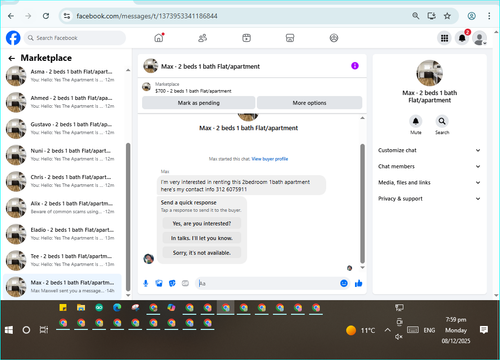This screenshot has height=360, width=500.
Task: View site information icon beside URL
Action: (67, 16)
